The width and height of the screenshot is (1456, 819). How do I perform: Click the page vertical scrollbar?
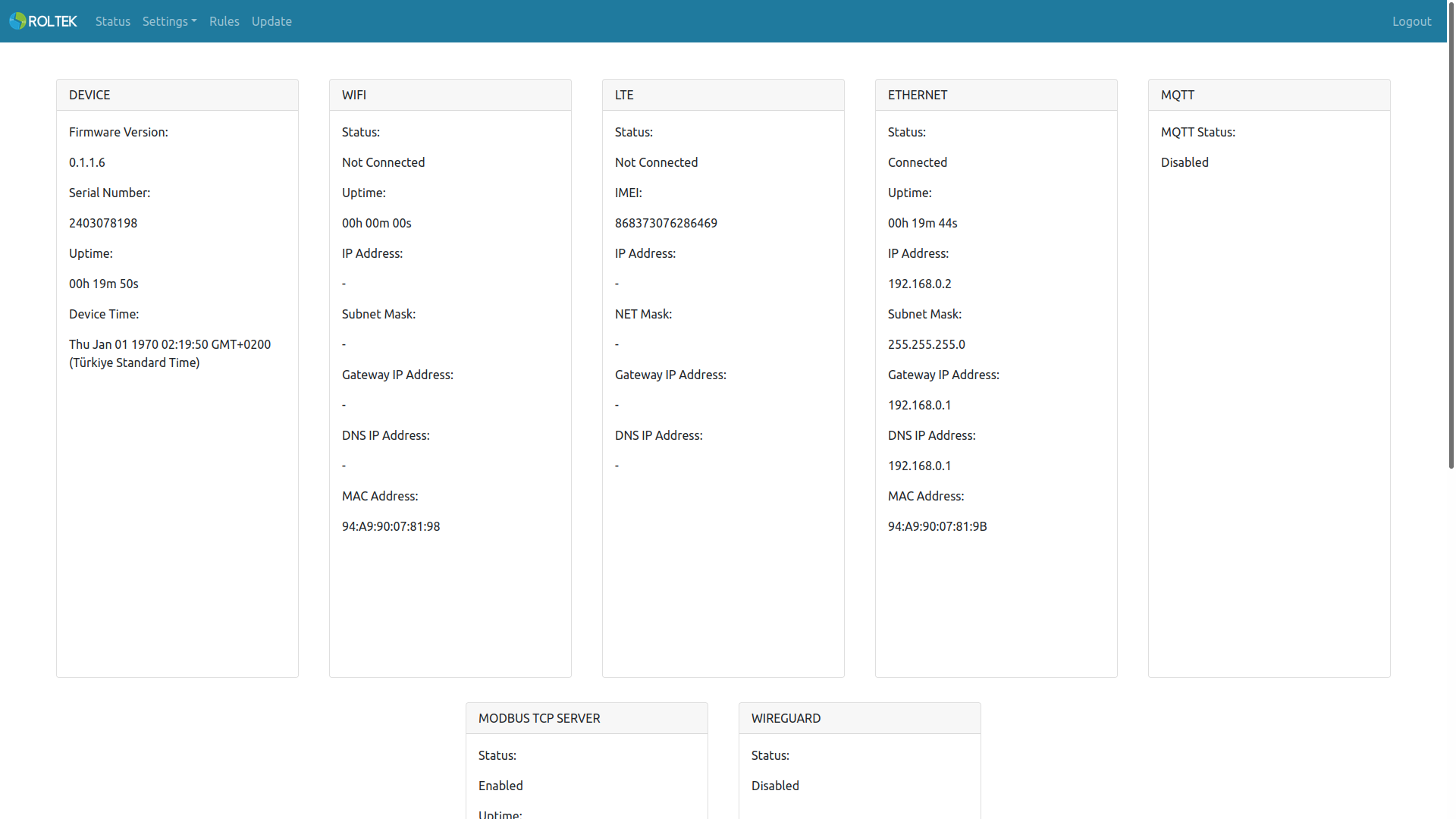[x=1451, y=235]
